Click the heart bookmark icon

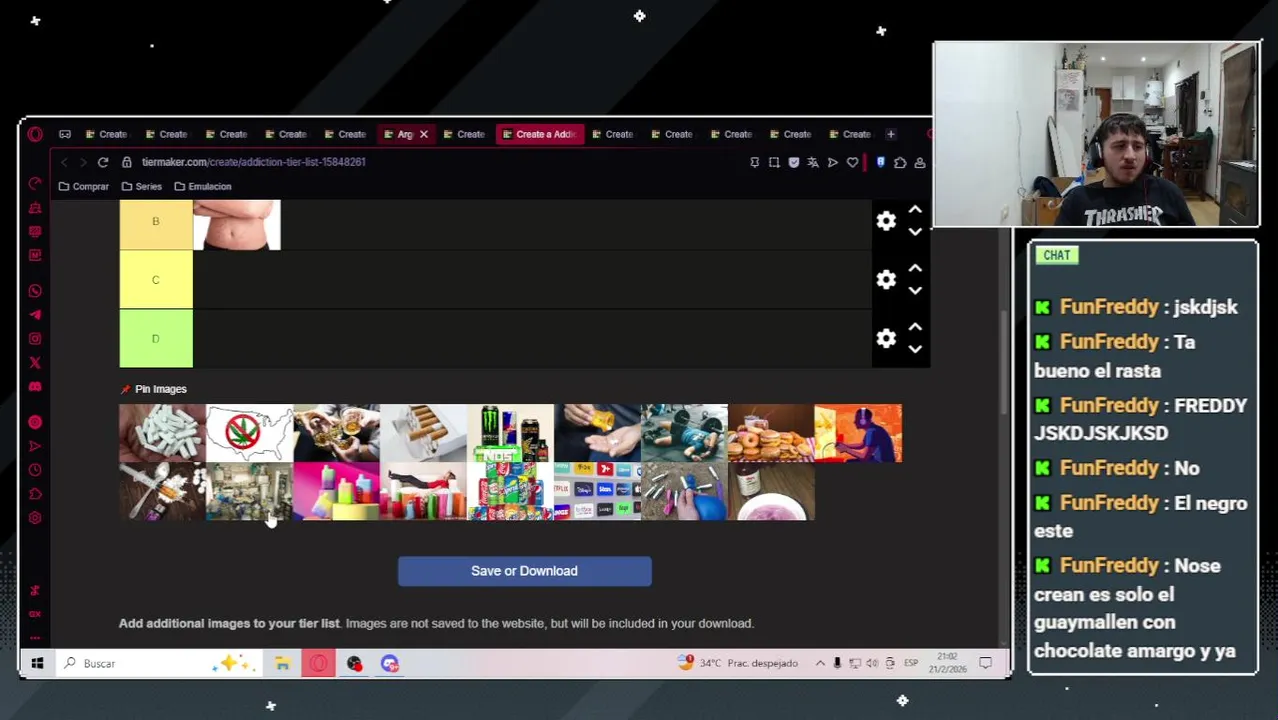click(x=852, y=162)
